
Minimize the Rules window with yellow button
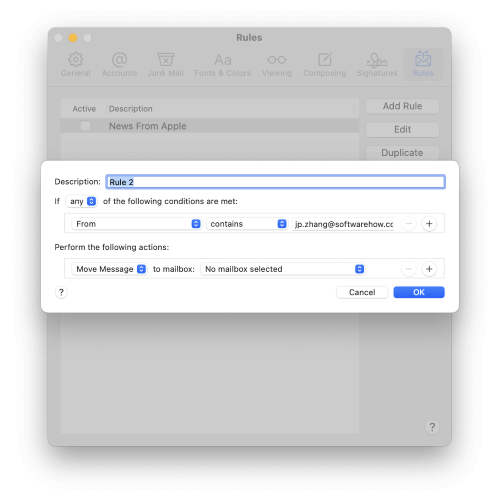pos(73,38)
